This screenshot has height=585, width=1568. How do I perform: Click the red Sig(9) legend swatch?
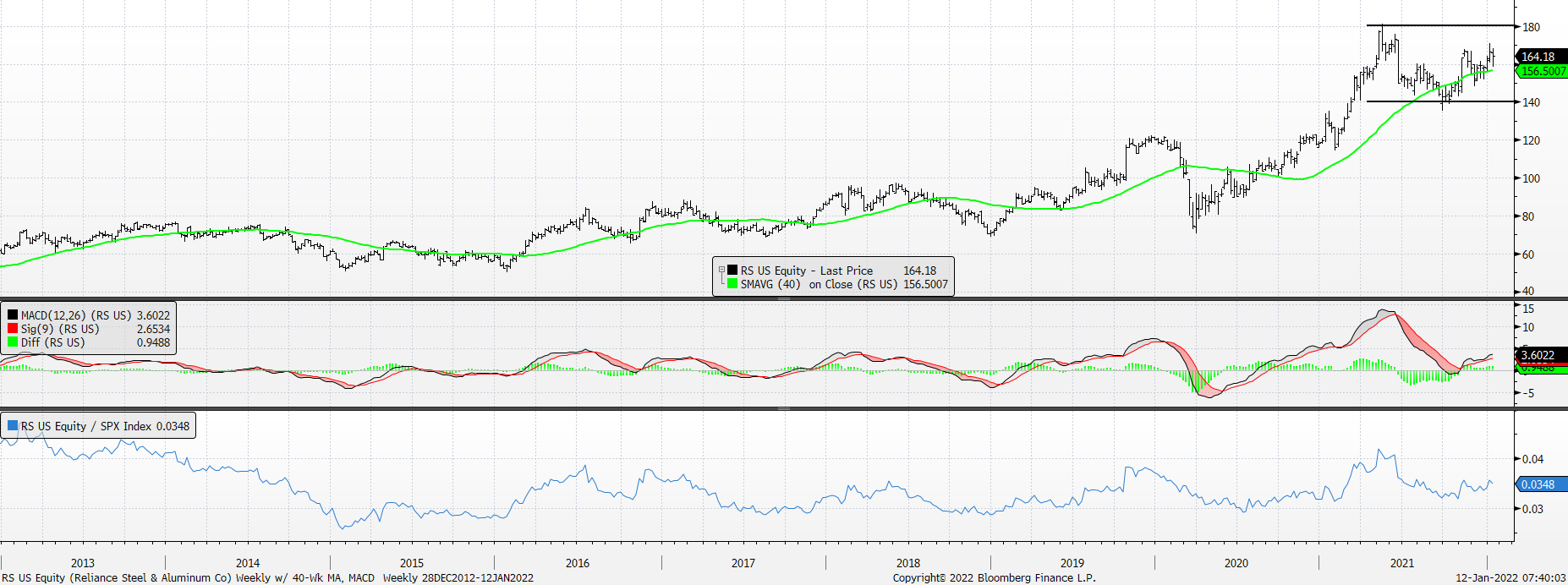(x=13, y=329)
